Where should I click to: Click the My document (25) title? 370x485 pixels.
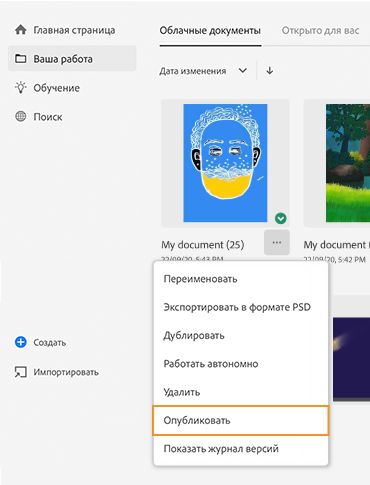[x=203, y=245]
